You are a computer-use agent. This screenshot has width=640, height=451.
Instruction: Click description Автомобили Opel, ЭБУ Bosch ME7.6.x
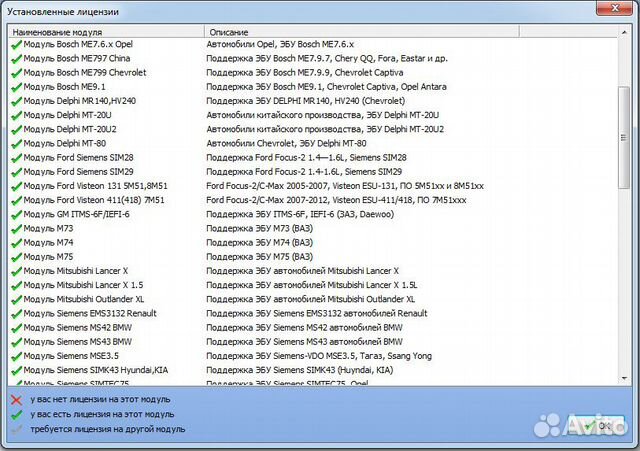[280, 44]
